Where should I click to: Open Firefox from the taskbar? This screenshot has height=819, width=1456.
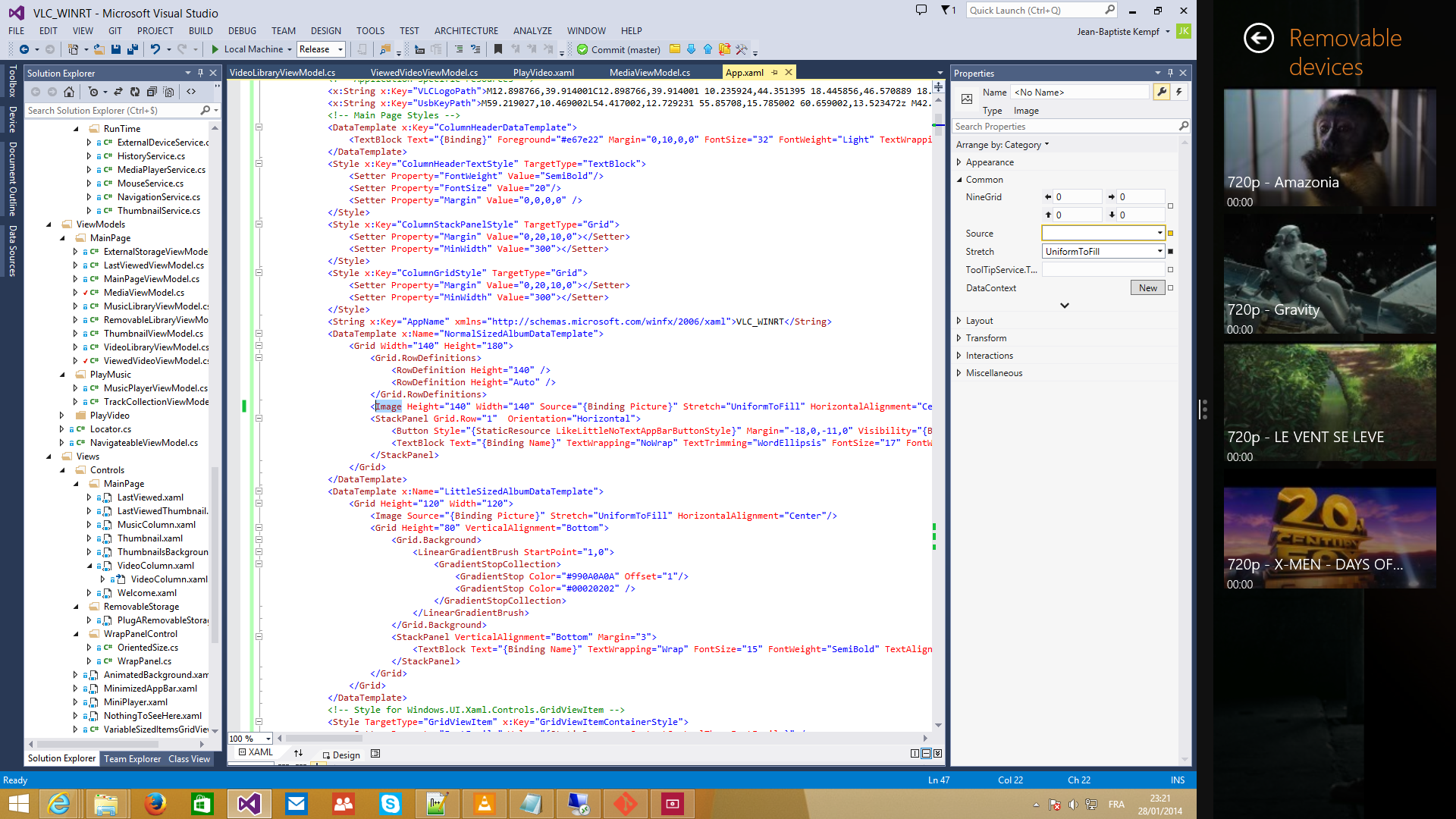pyautogui.click(x=155, y=804)
